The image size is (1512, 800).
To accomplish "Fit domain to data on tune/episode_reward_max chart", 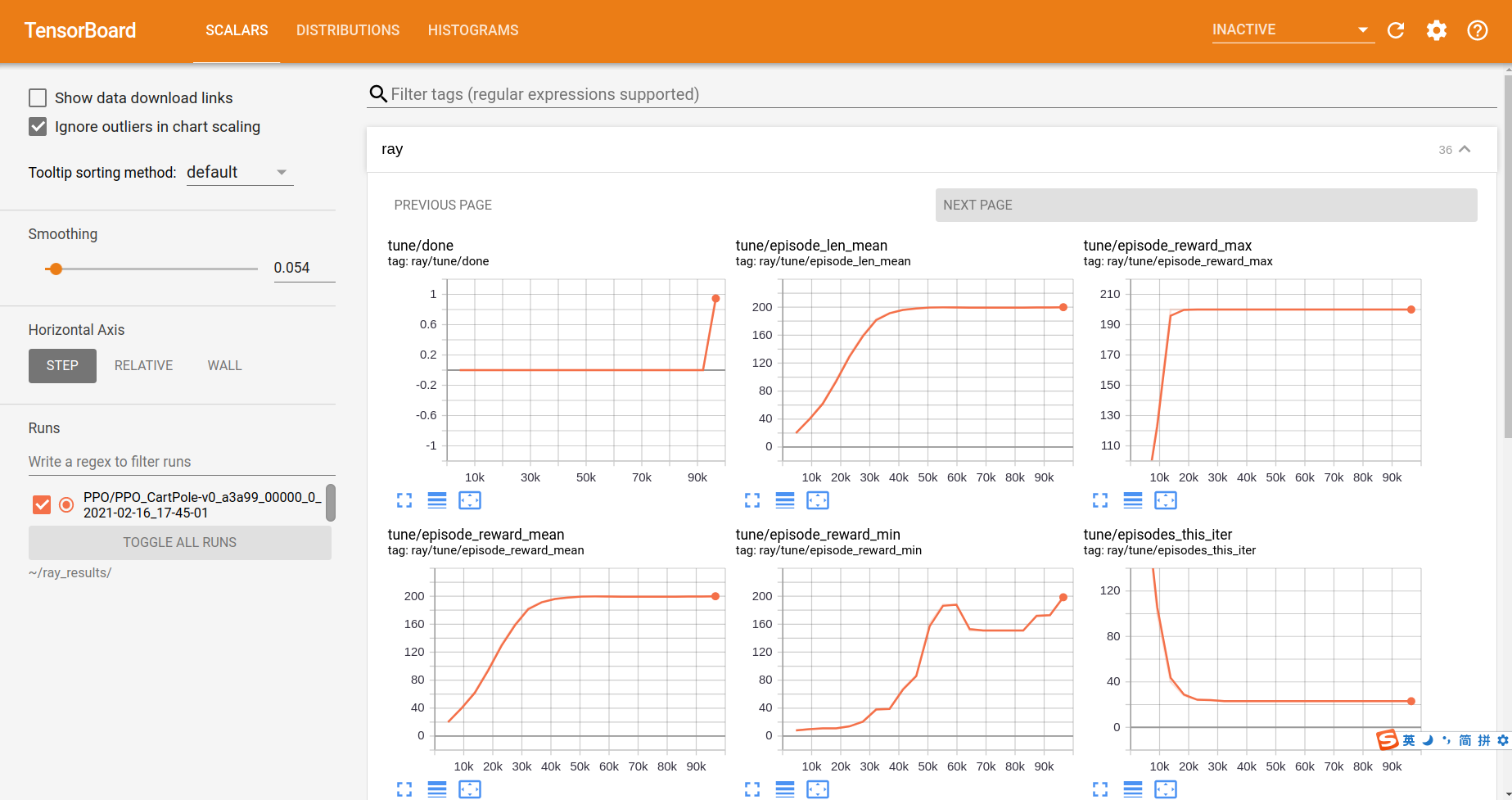I will coord(1166,500).
